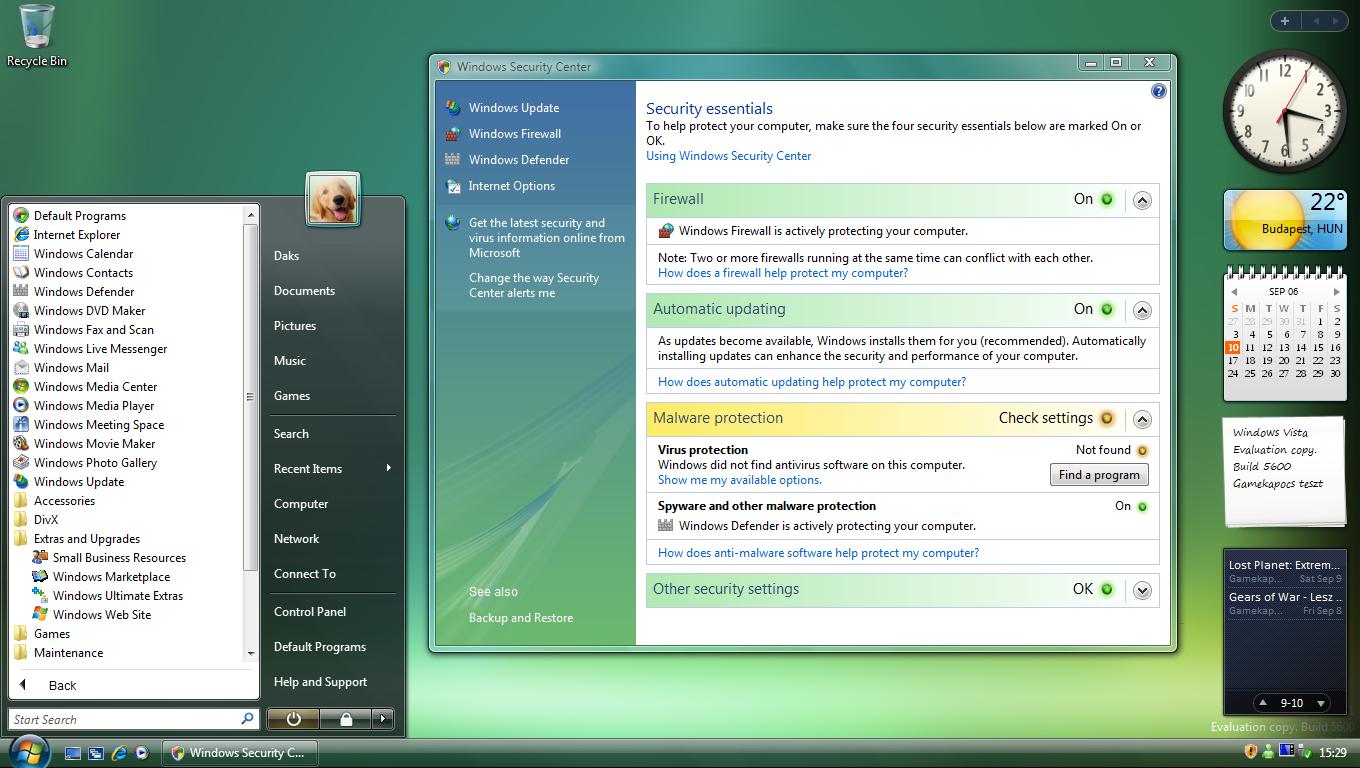Open Using Windows Security Center link
1360x768 pixels.
point(728,155)
